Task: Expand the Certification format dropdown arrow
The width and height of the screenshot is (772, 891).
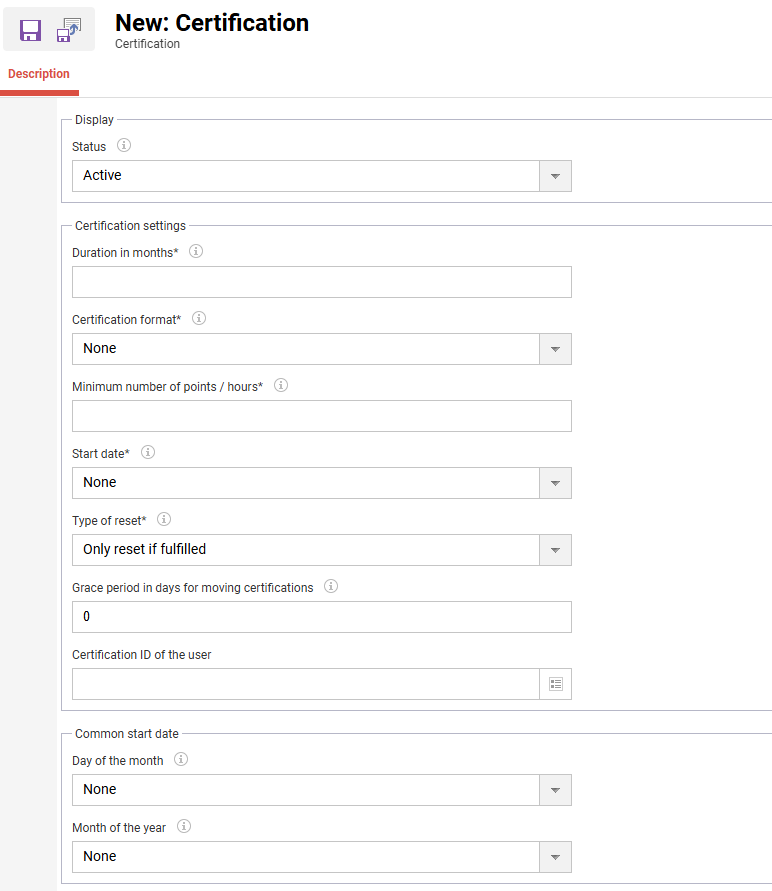Action: click(556, 349)
